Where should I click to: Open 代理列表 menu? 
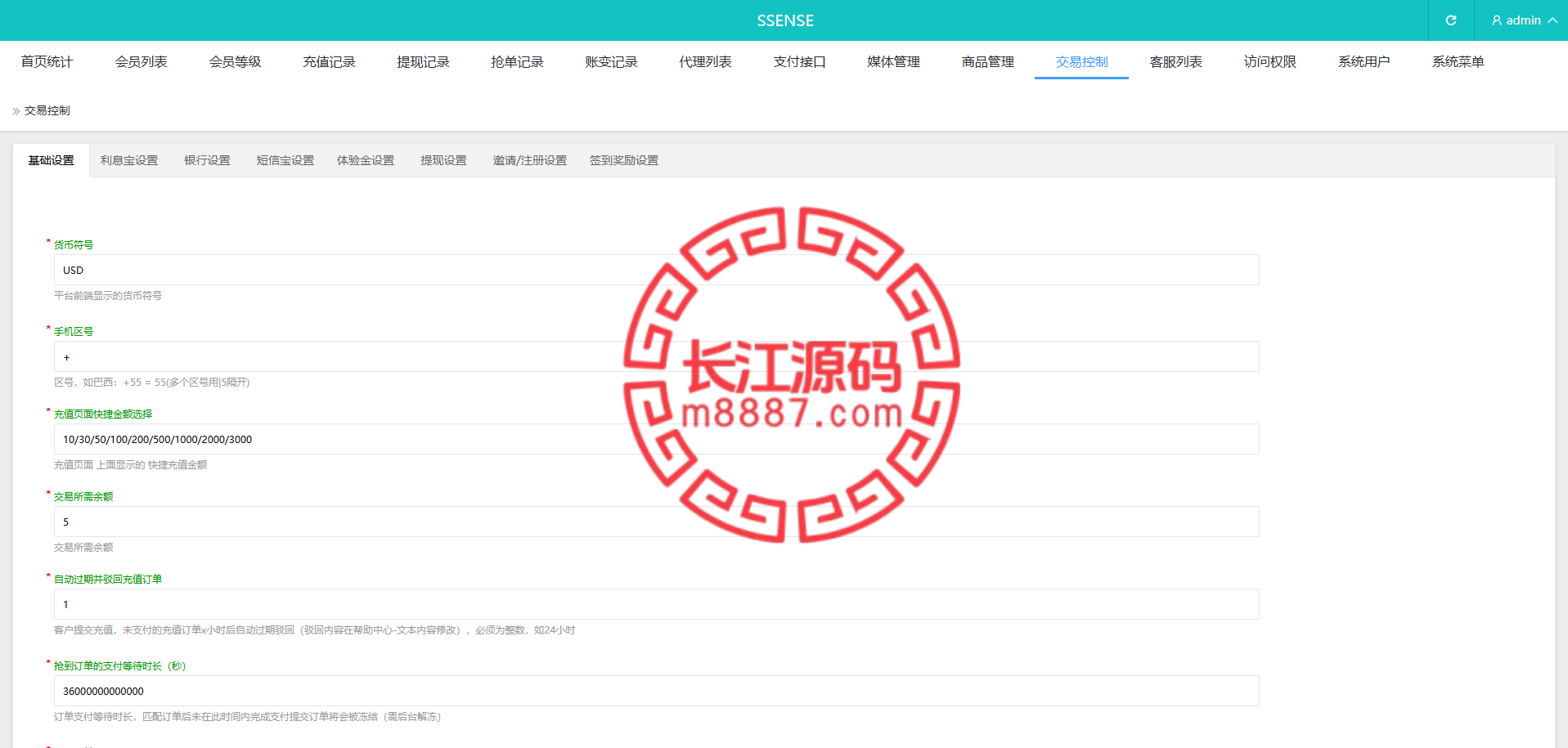[x=705, y=62]
